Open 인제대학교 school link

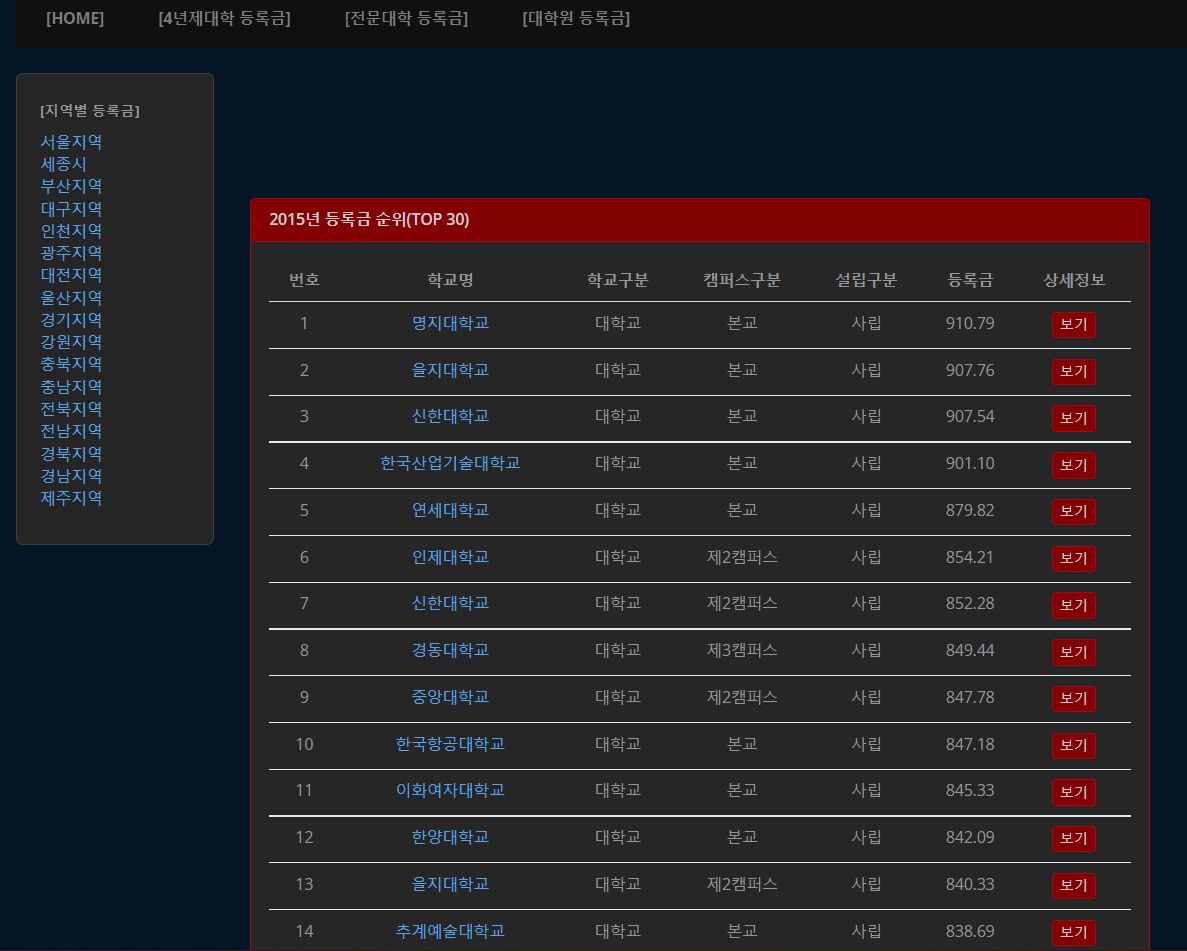450,557
